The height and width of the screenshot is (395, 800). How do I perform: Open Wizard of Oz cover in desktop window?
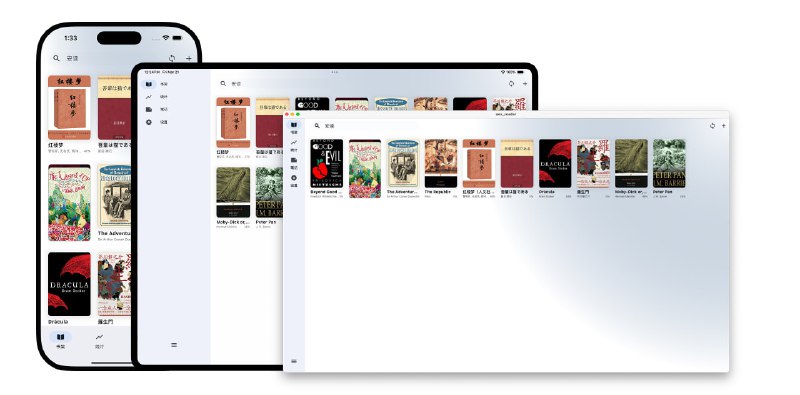click(x=365, y=168)
